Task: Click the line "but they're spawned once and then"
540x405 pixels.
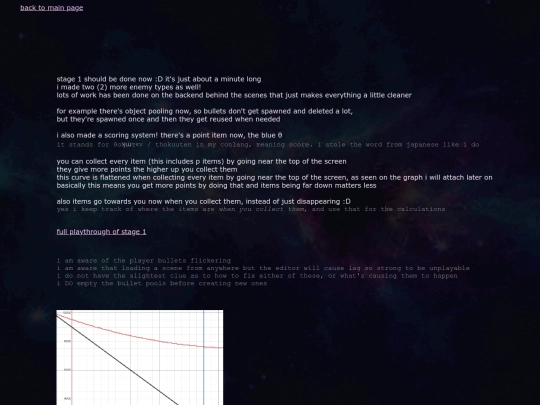Action: tap(168, 119)
